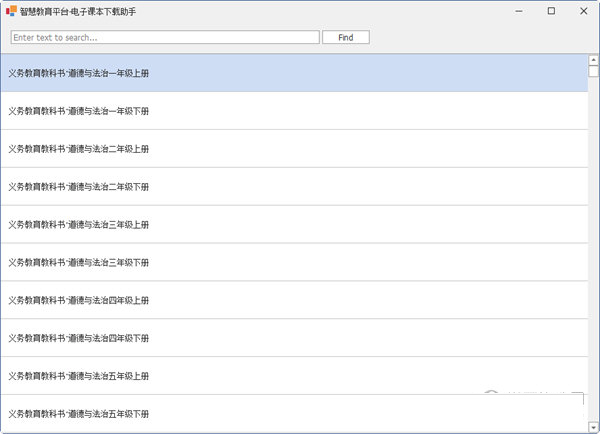Maximize the download helper window
The width and height of the screenshot is (600, 434).
tap(551, 12)
